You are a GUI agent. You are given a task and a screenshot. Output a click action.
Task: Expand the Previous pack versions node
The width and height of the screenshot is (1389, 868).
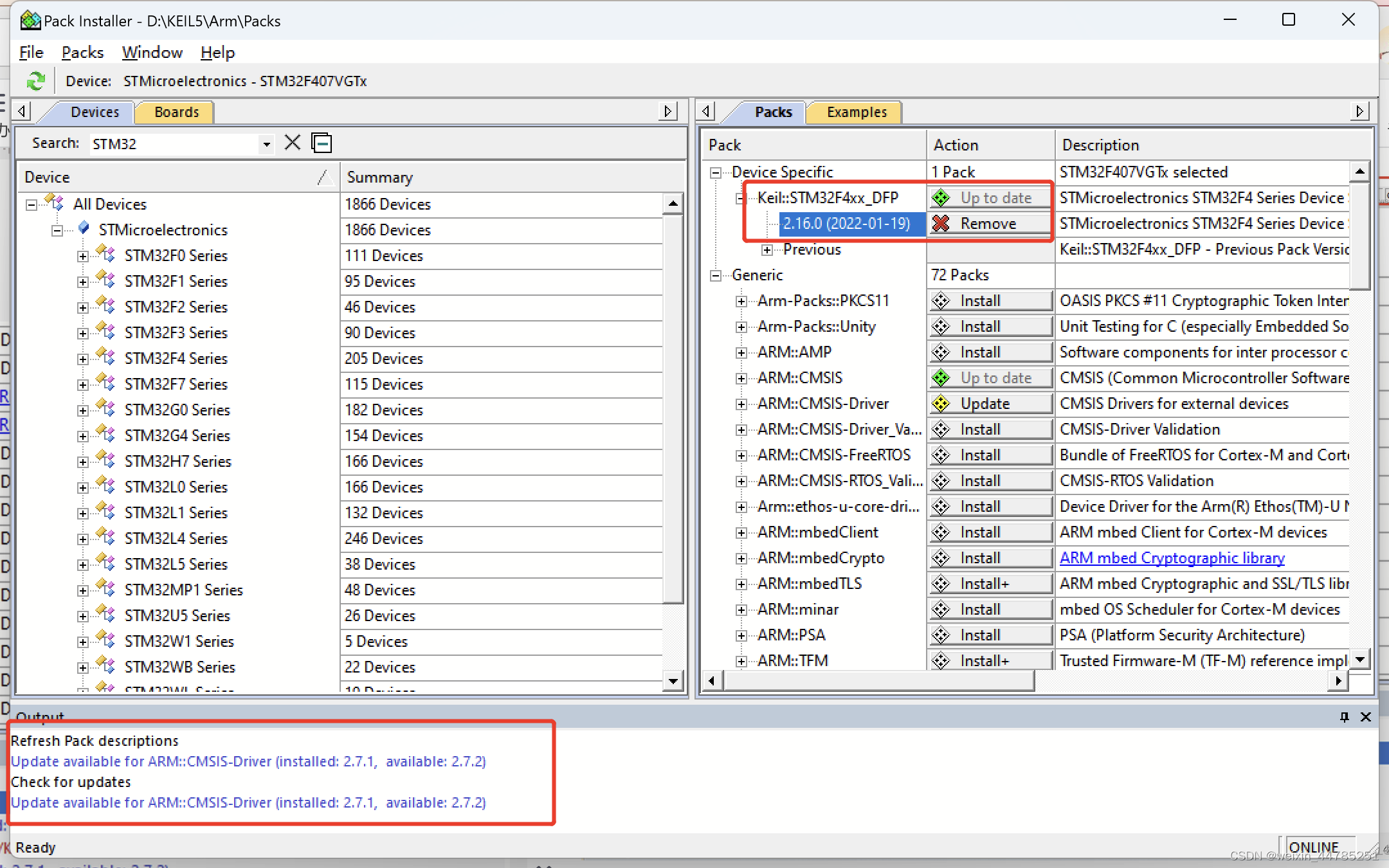(x=767, y=249)
